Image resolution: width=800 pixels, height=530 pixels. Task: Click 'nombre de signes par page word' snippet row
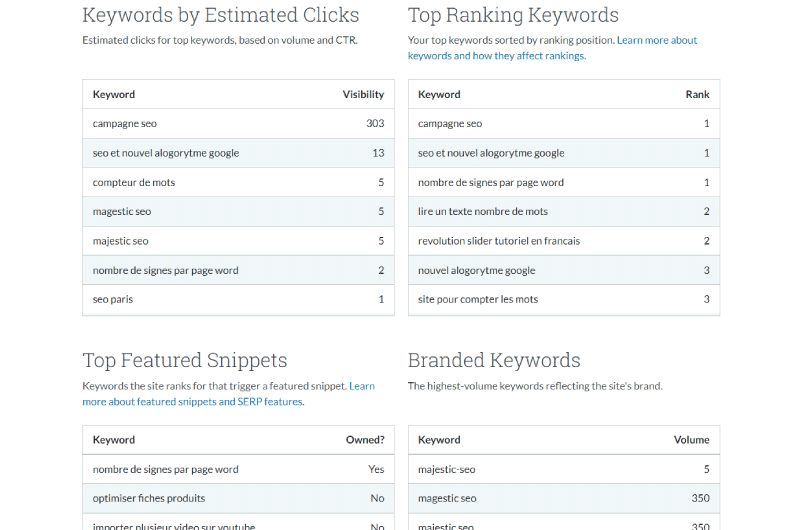tap(238, 469)
